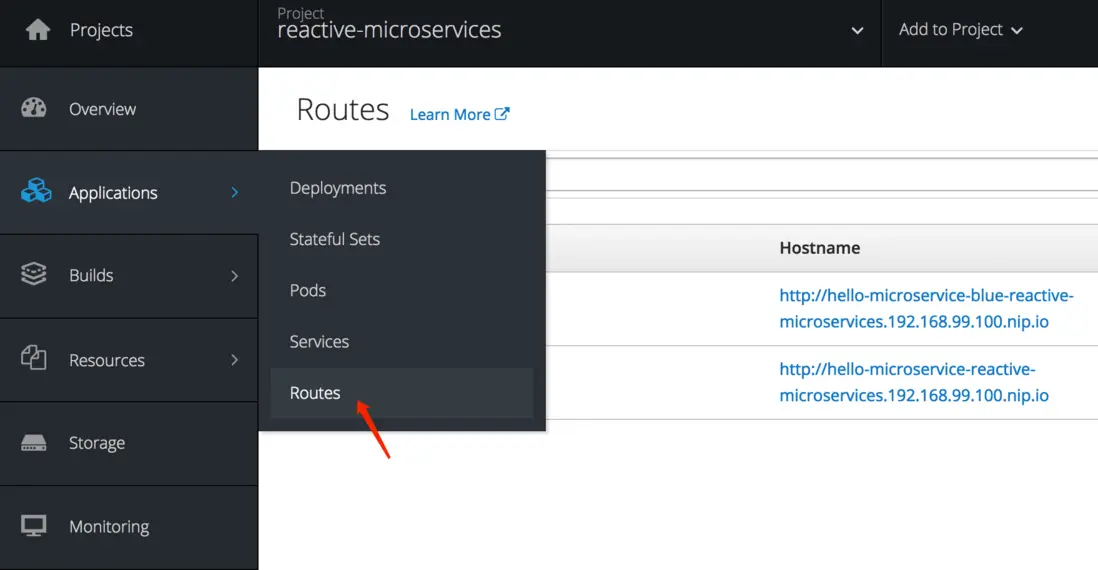The height and width of the screenshot is (570, 1098).
Task: Expand the Applications menu chevron
Action: 235,192
